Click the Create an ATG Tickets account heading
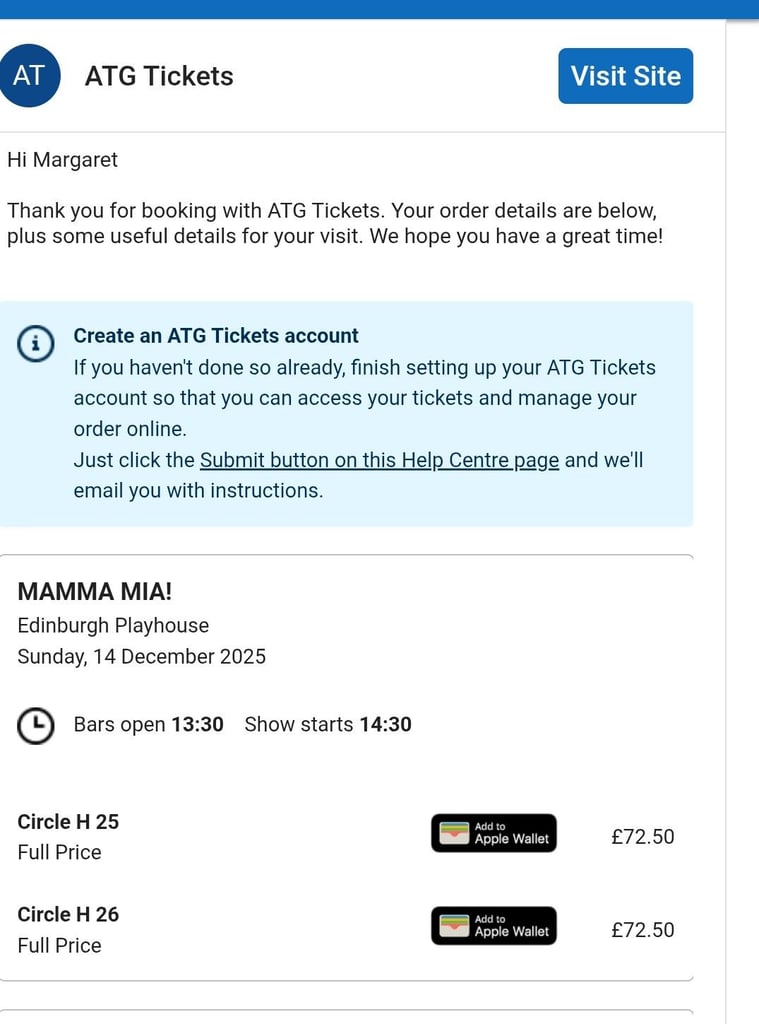Viewport: 759px width, 1024px height. (216, 336)
